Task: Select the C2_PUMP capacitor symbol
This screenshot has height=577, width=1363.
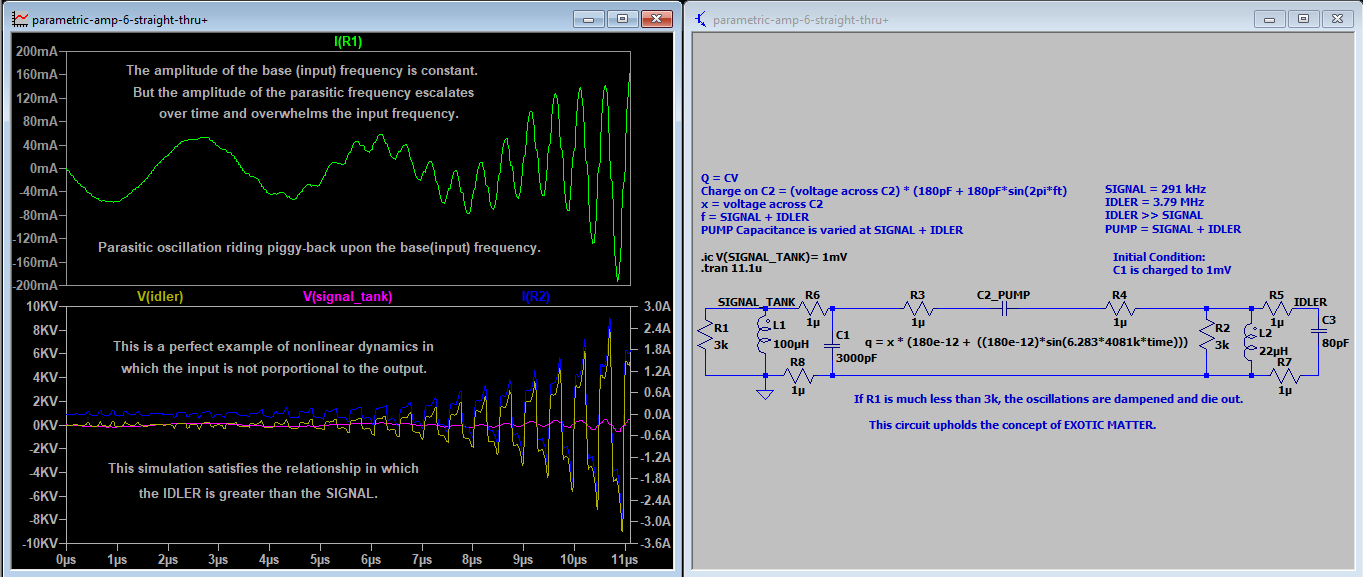Action: (x=1003, y=309)
